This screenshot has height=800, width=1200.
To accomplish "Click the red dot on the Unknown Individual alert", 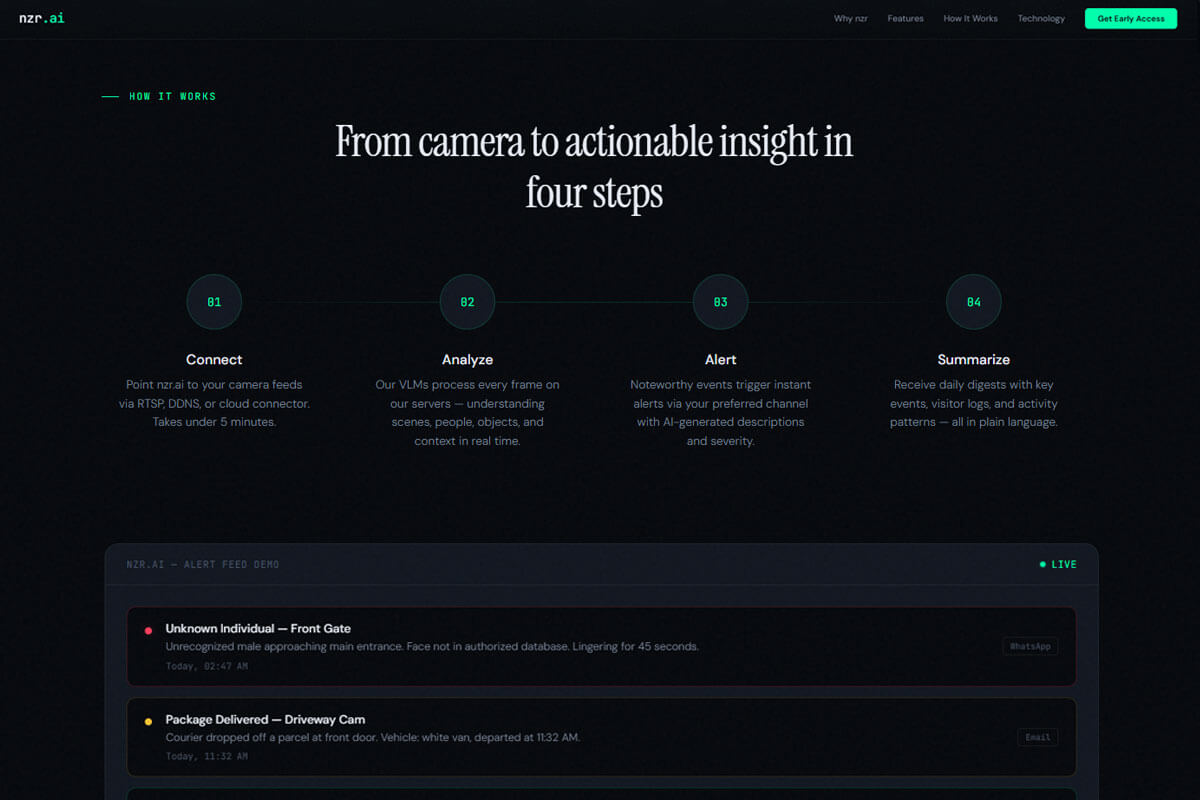I will [x=148, y=631].
